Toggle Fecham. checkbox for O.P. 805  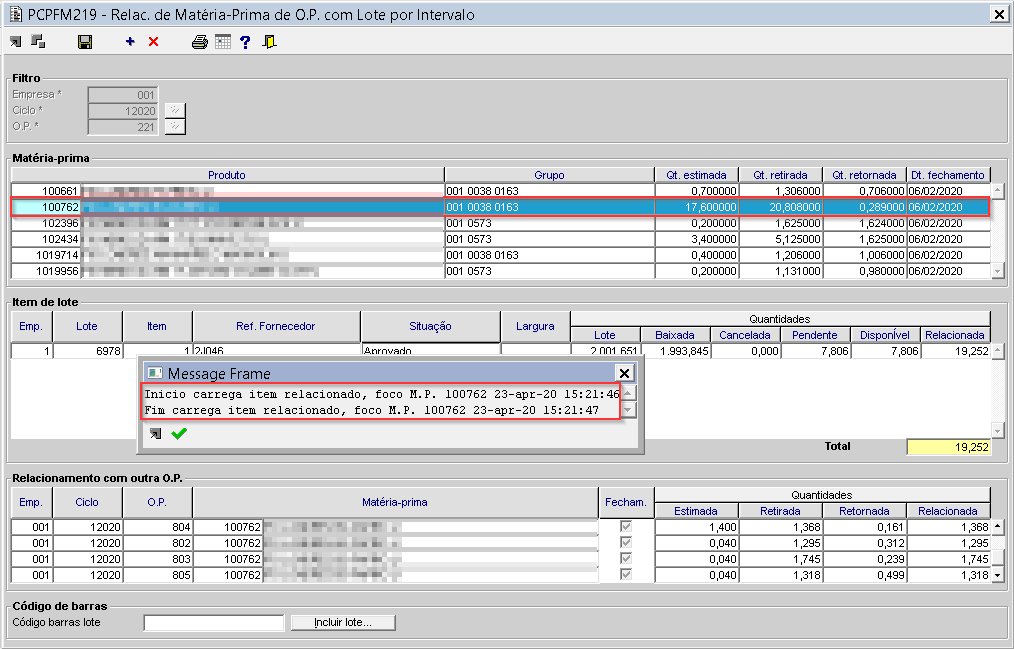(626, 575)
